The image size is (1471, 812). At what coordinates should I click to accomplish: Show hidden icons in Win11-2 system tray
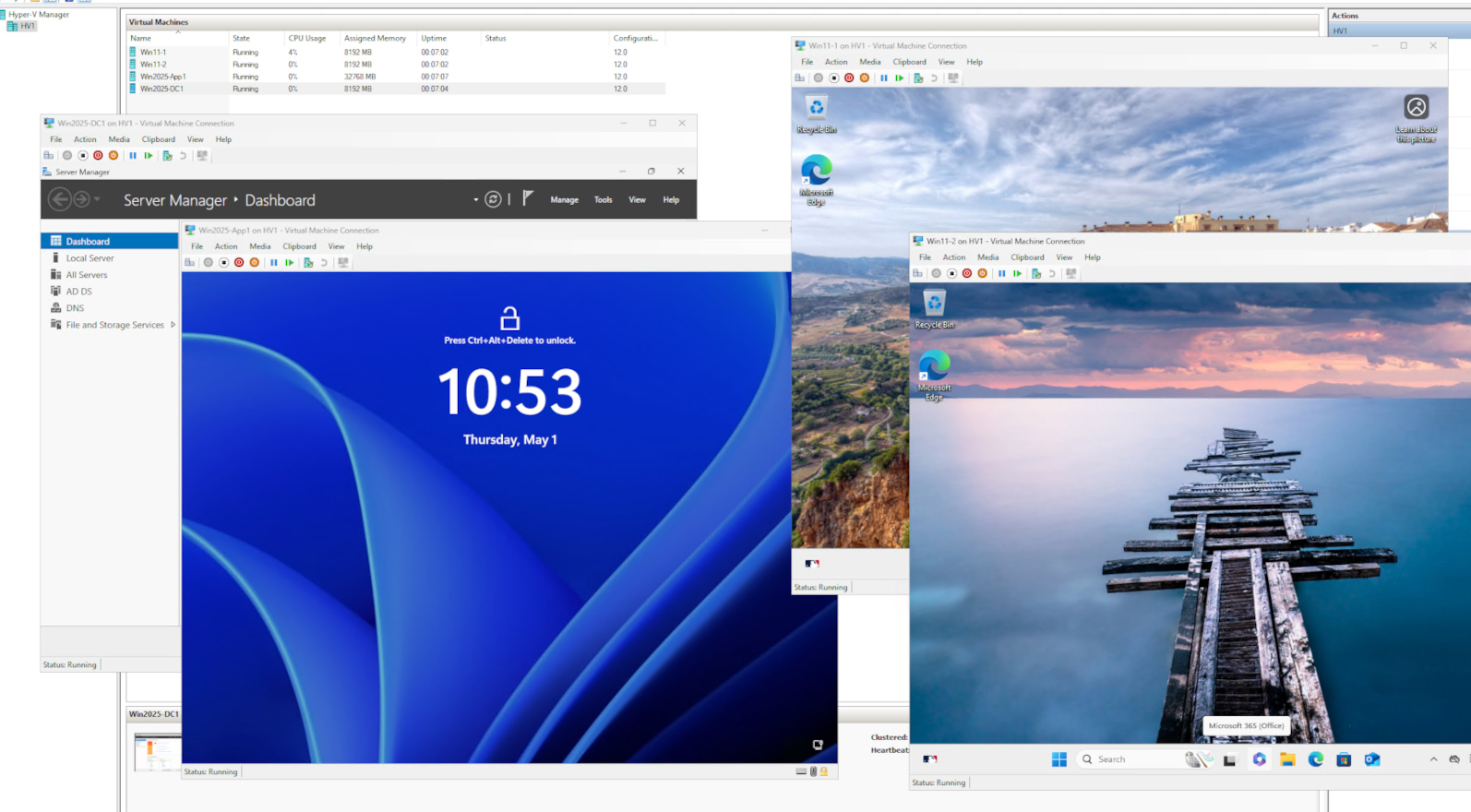click(1433, 759)
